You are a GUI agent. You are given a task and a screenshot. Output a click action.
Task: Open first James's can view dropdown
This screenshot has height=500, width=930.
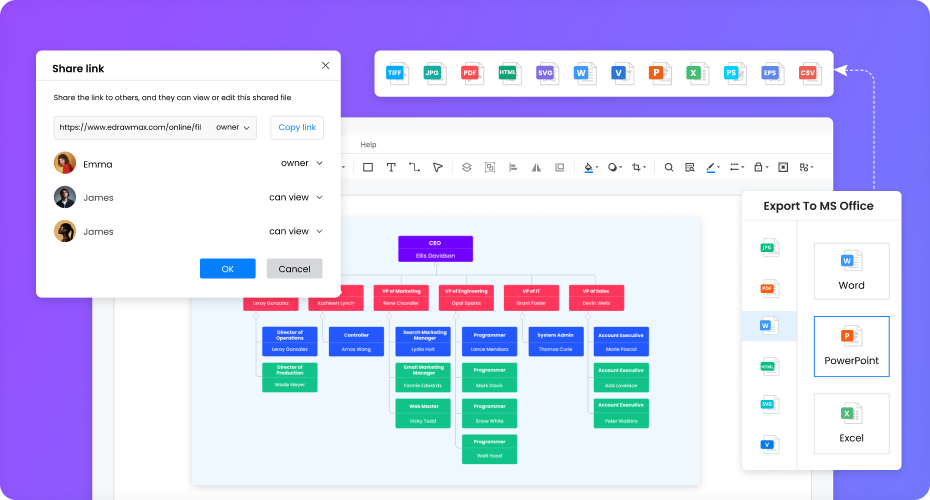point(296,197)
